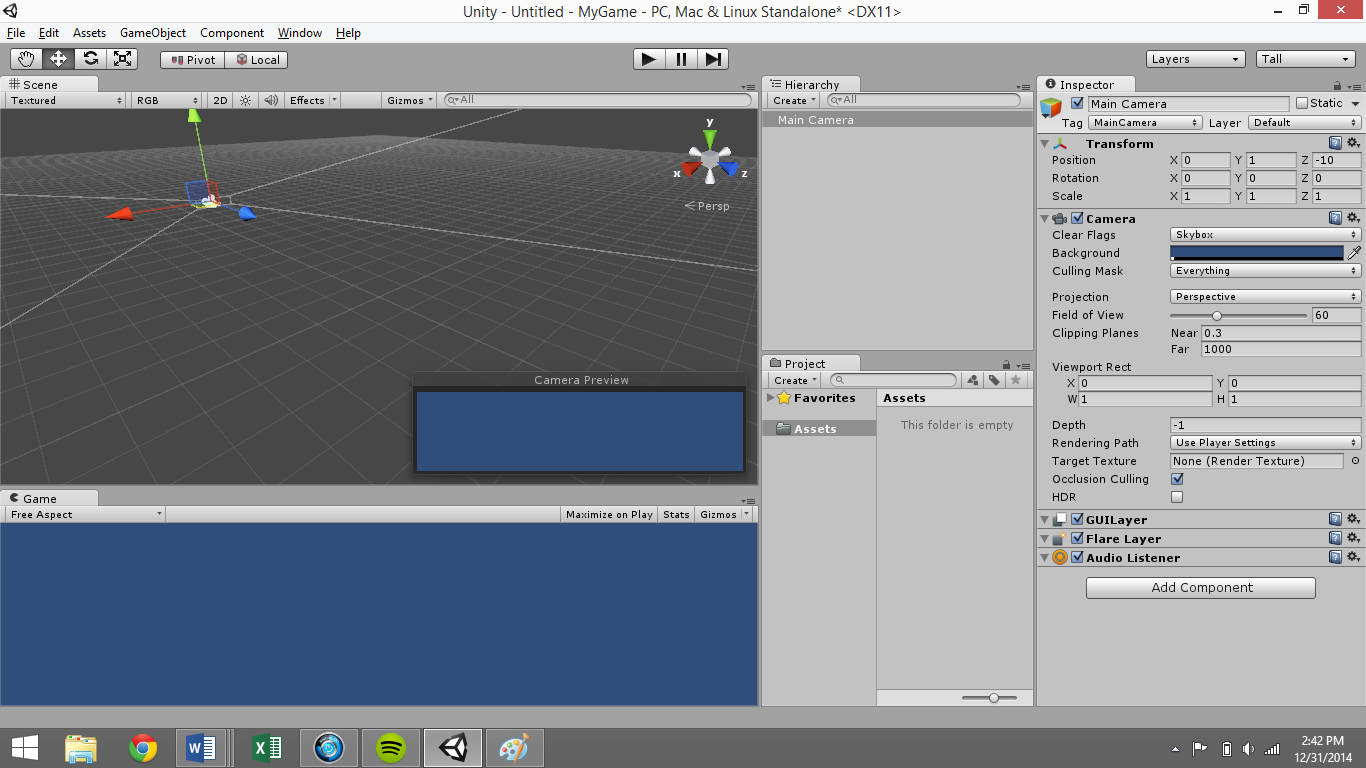Open Spotify from the taskbar
This screenshot has width=1366, height=768.
[390, 747]
